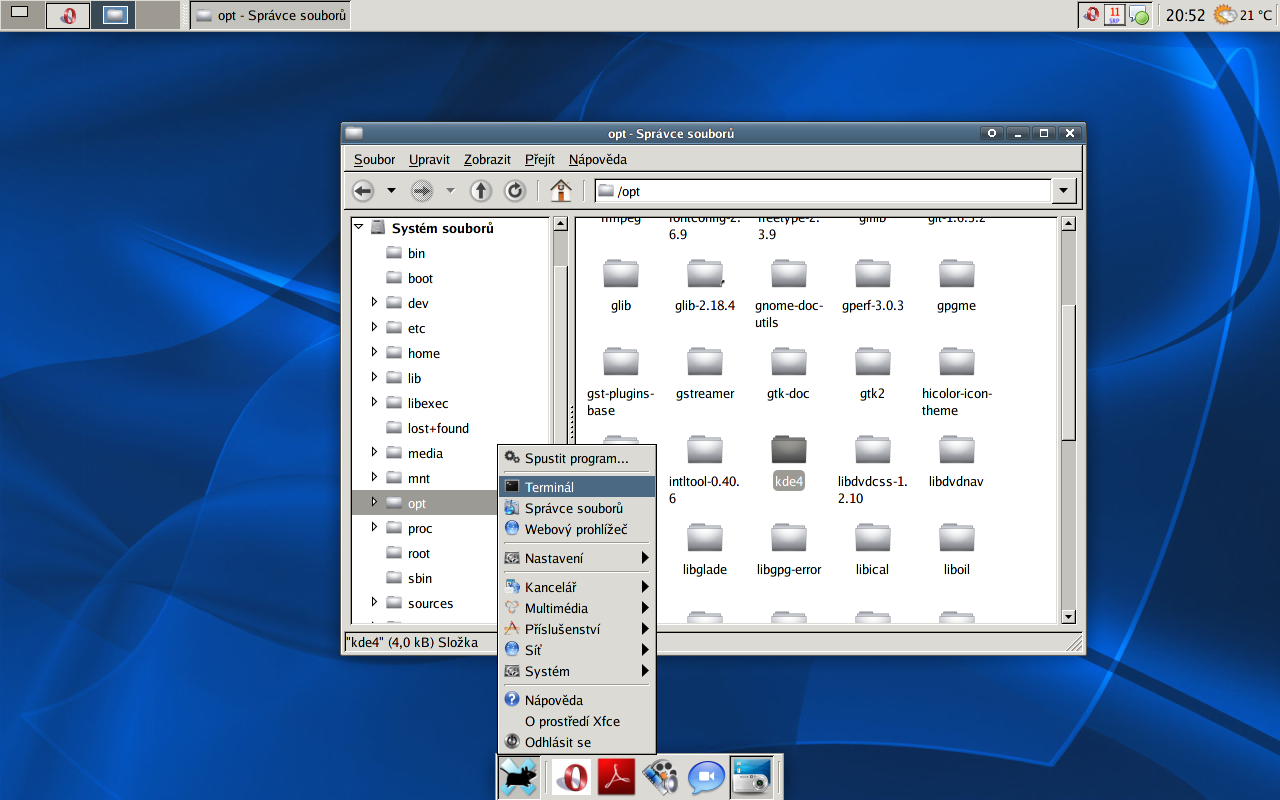This screenshot has width=1280, height=800.
Task: Open the Multimédia submenu
Action: (x=577, y=608)
